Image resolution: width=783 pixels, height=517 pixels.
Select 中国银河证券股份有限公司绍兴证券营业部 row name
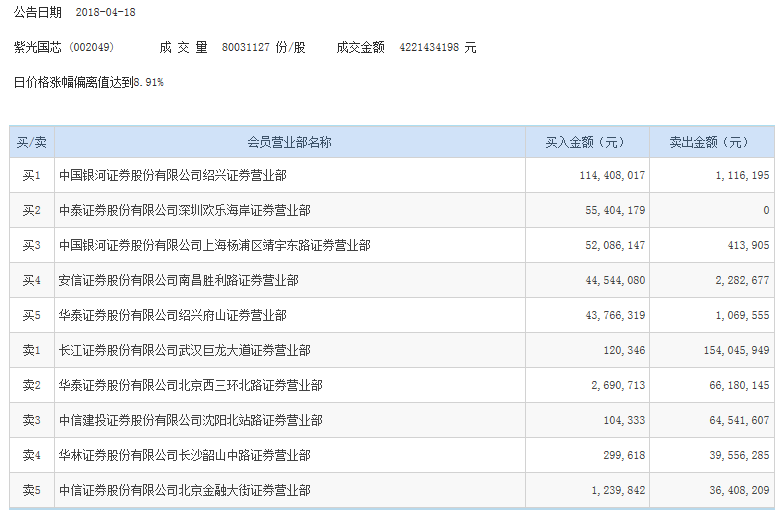pos(173,175)
